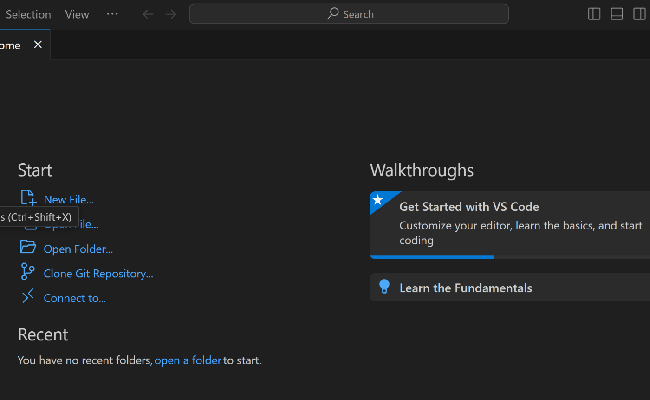The image size is (650, 400).
Task: Click 'Customize your editor' description text
Action: (520, 233)
